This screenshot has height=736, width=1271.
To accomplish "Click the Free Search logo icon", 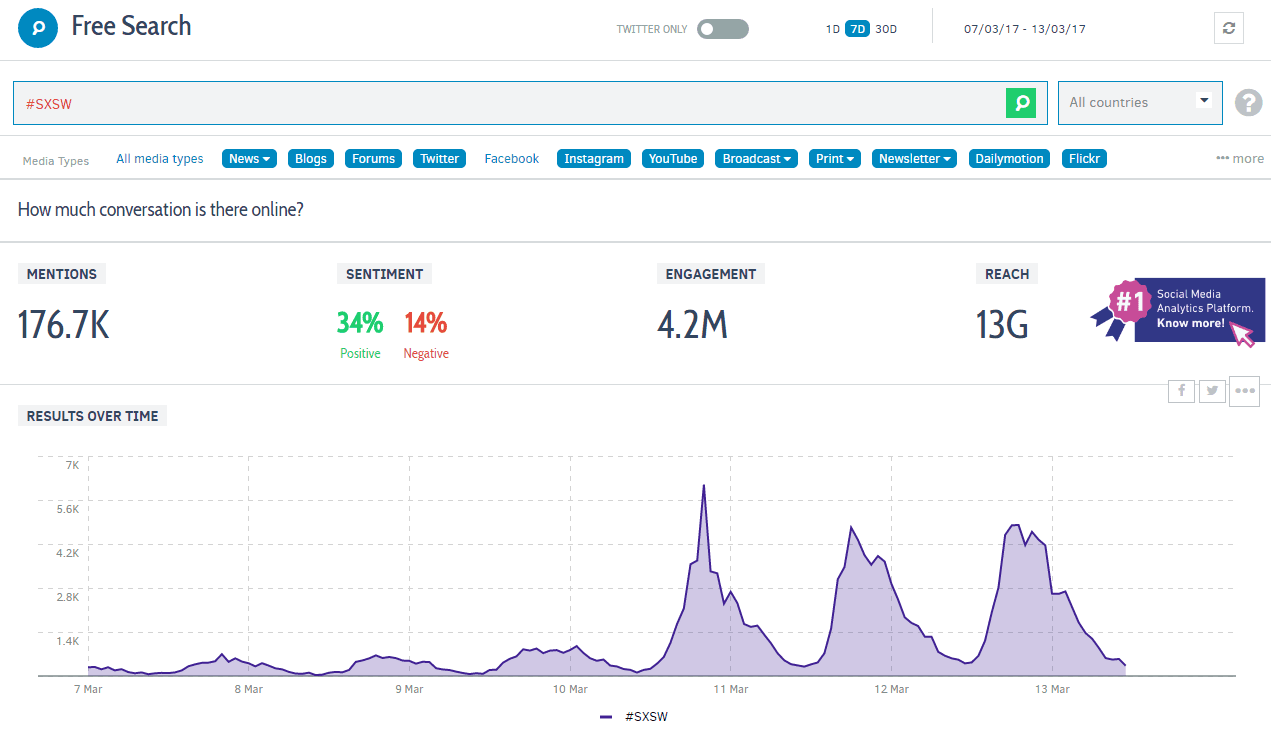I will tap(36, 28).
